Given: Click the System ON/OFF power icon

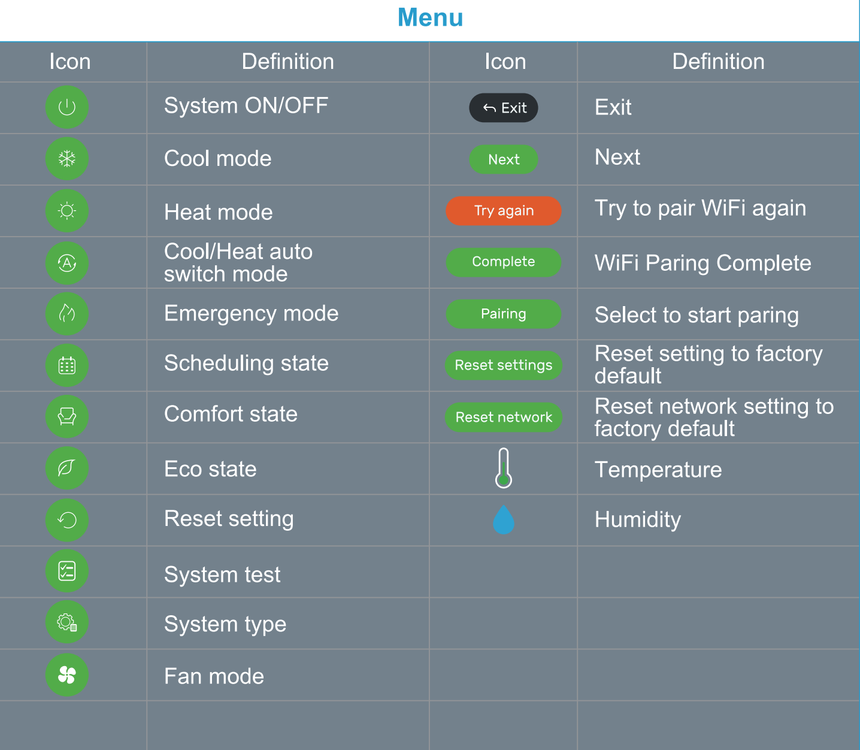Looking at the screenshot, I should click(x=67, y=107).
